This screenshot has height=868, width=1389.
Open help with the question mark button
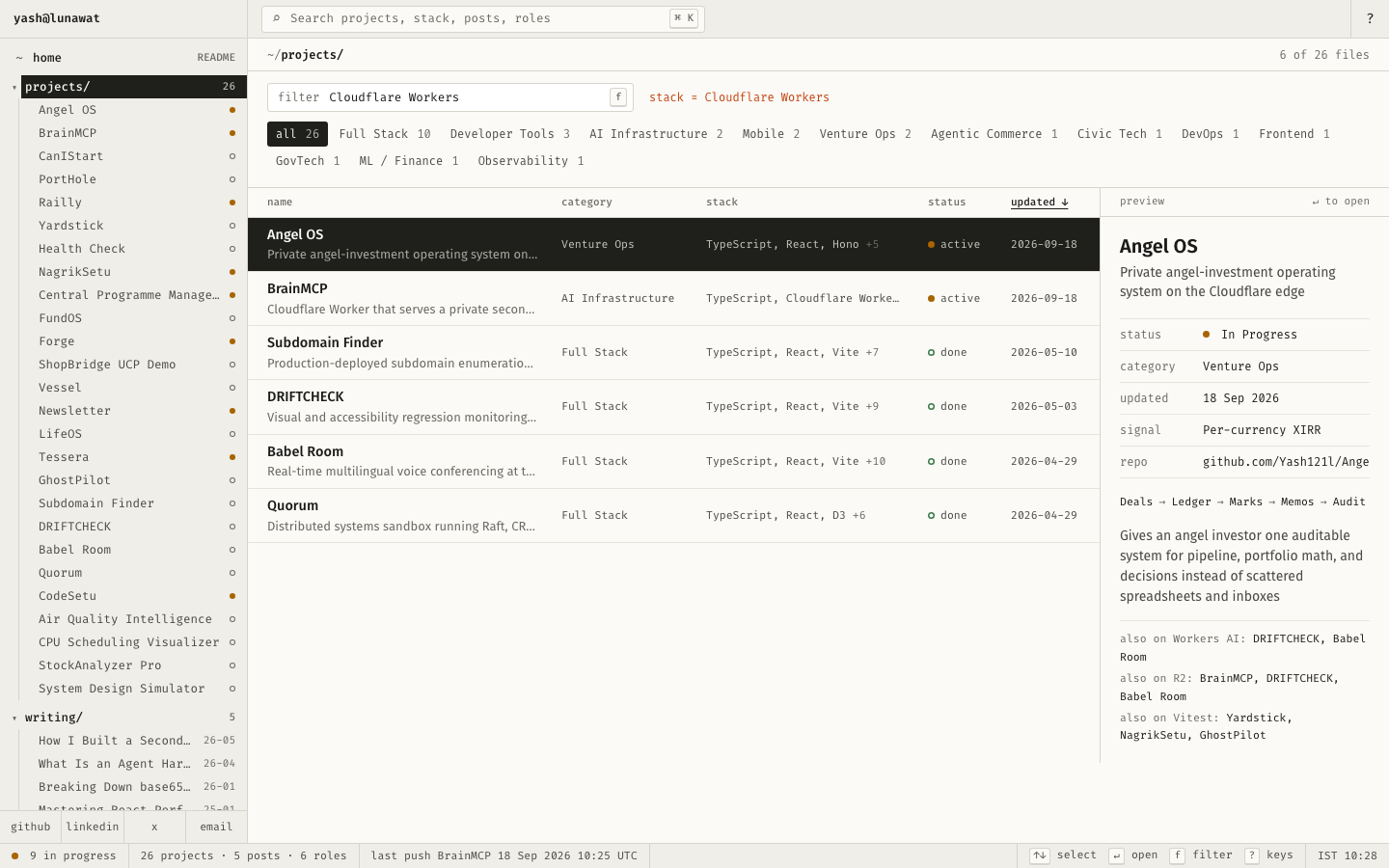(1370, 18)
